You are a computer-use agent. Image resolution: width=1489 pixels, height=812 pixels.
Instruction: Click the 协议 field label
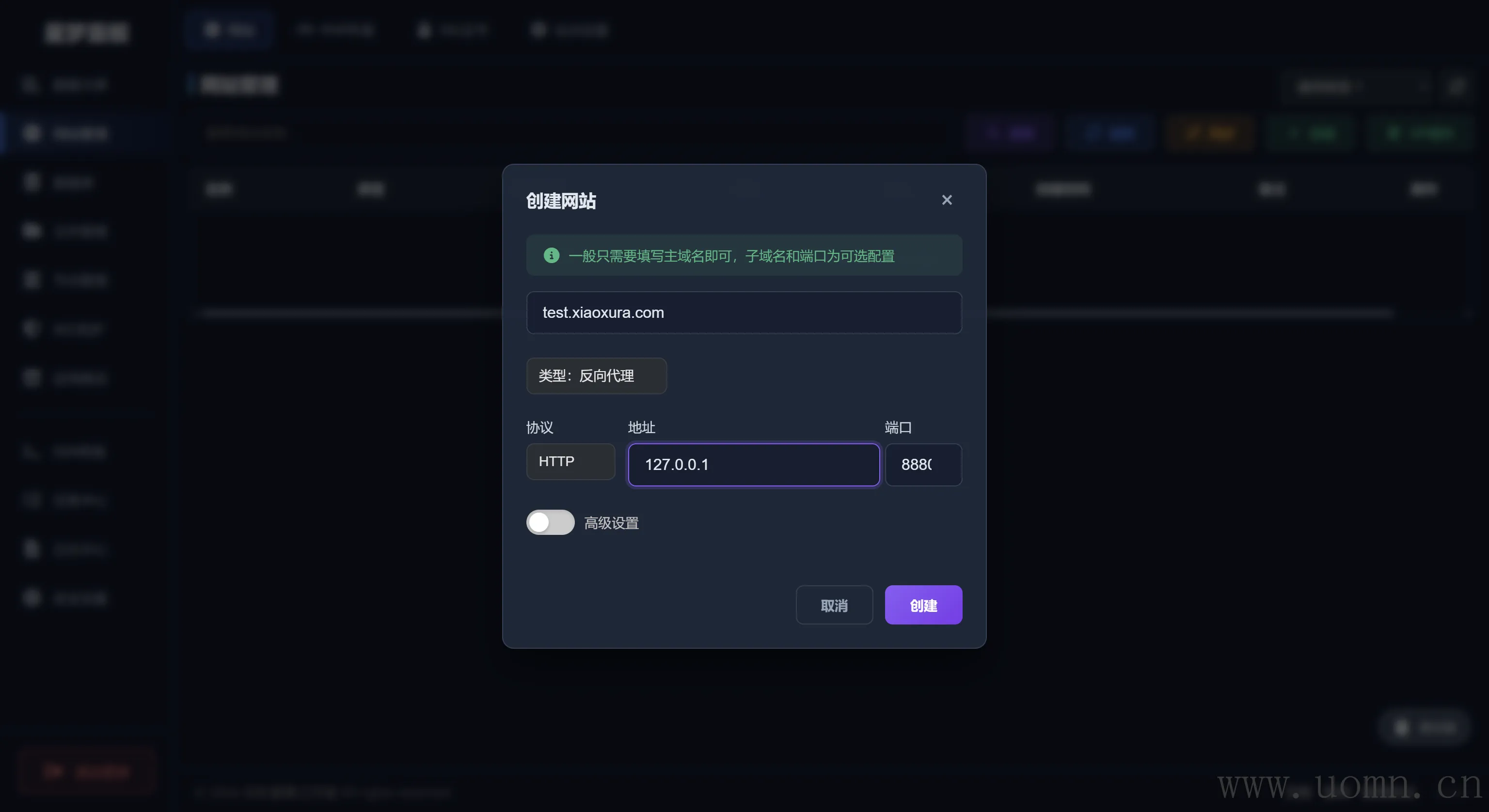click(539, 428)
